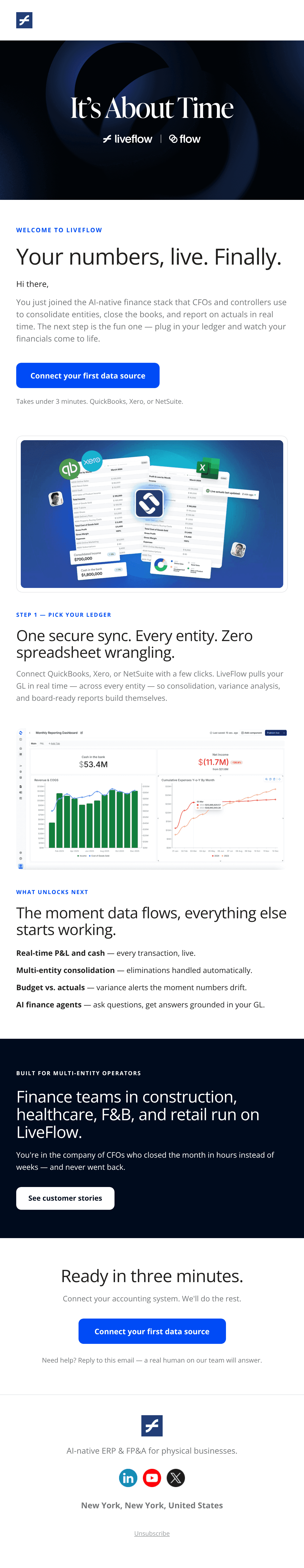Open the LinkedIn social icon
The width and height of the screenshot is (304, 1568).
click(128, 1477)
